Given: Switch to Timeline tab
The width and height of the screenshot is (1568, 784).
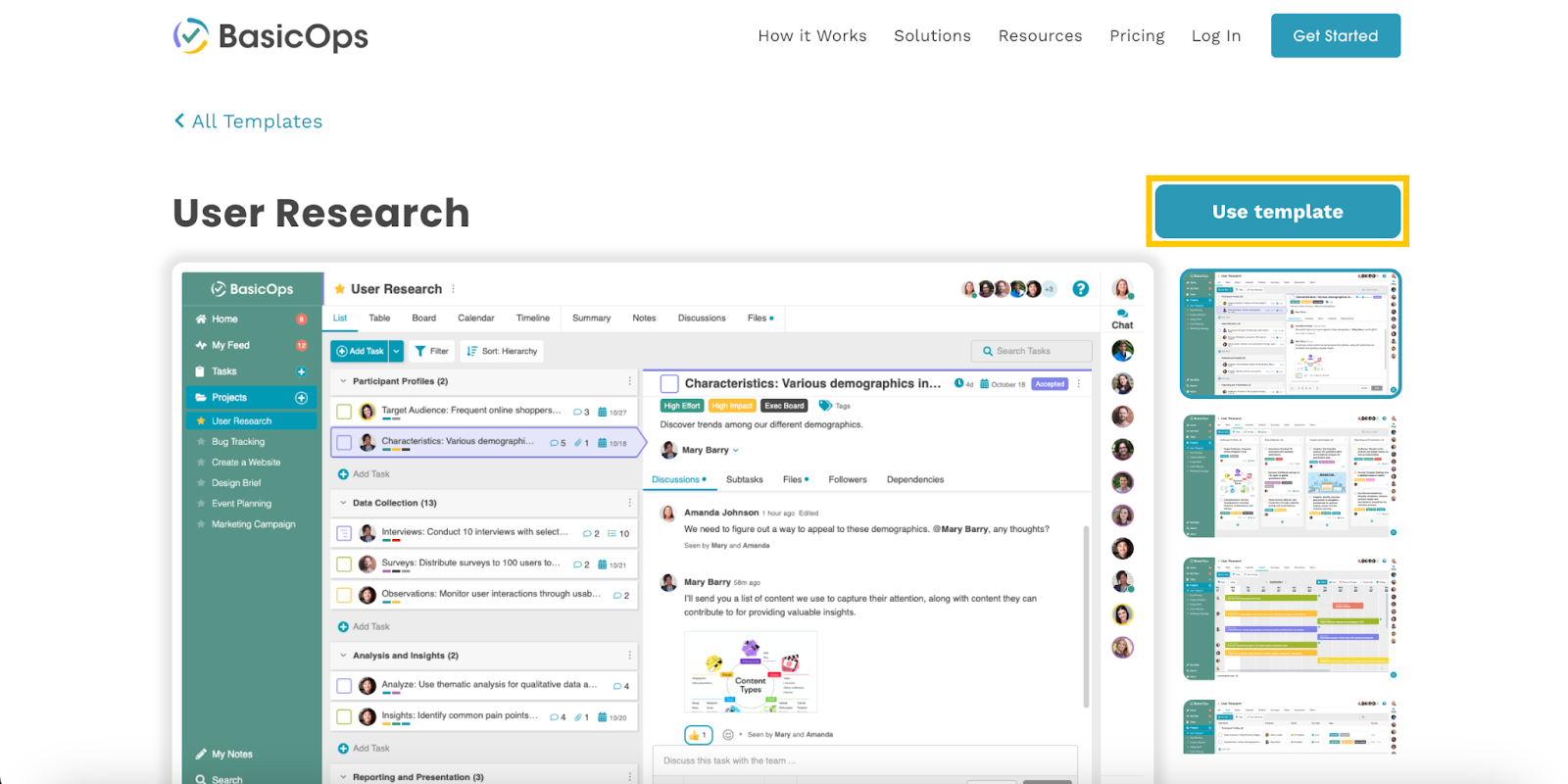Looking at the screenshot, I should click(x=533, y=318).
